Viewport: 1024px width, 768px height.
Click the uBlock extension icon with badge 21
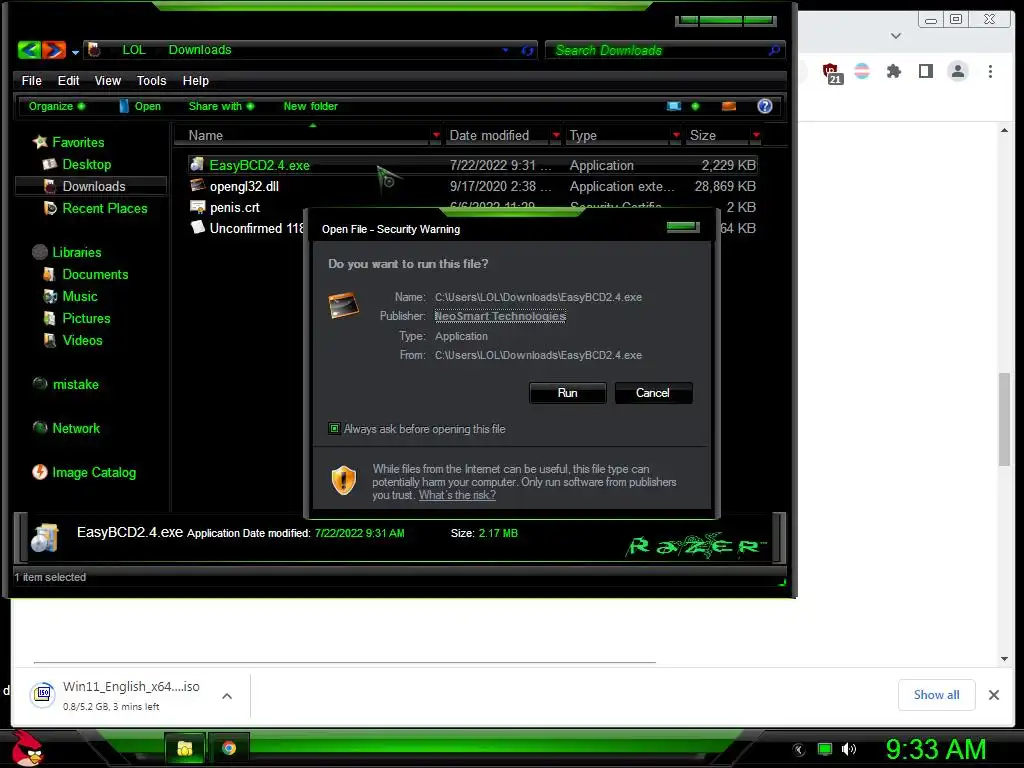[x=831, y=72]
